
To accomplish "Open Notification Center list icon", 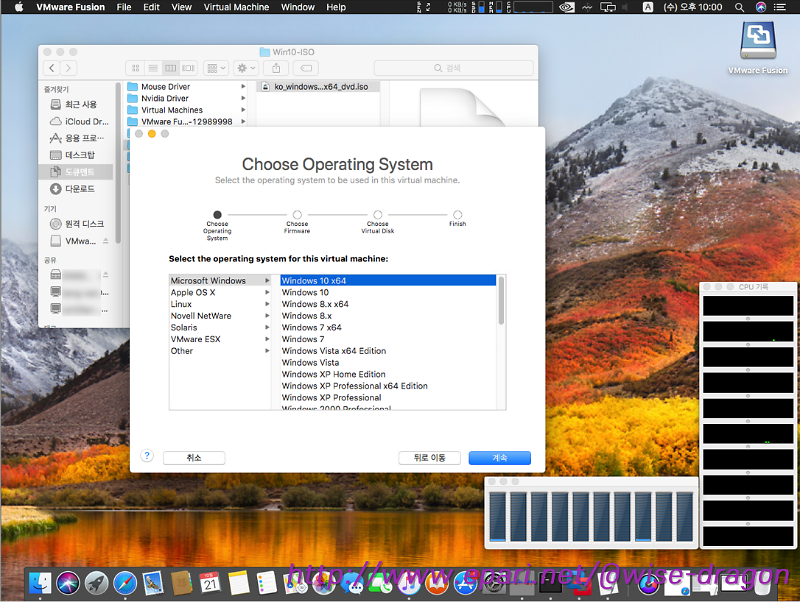I will (x=780, y=7).
